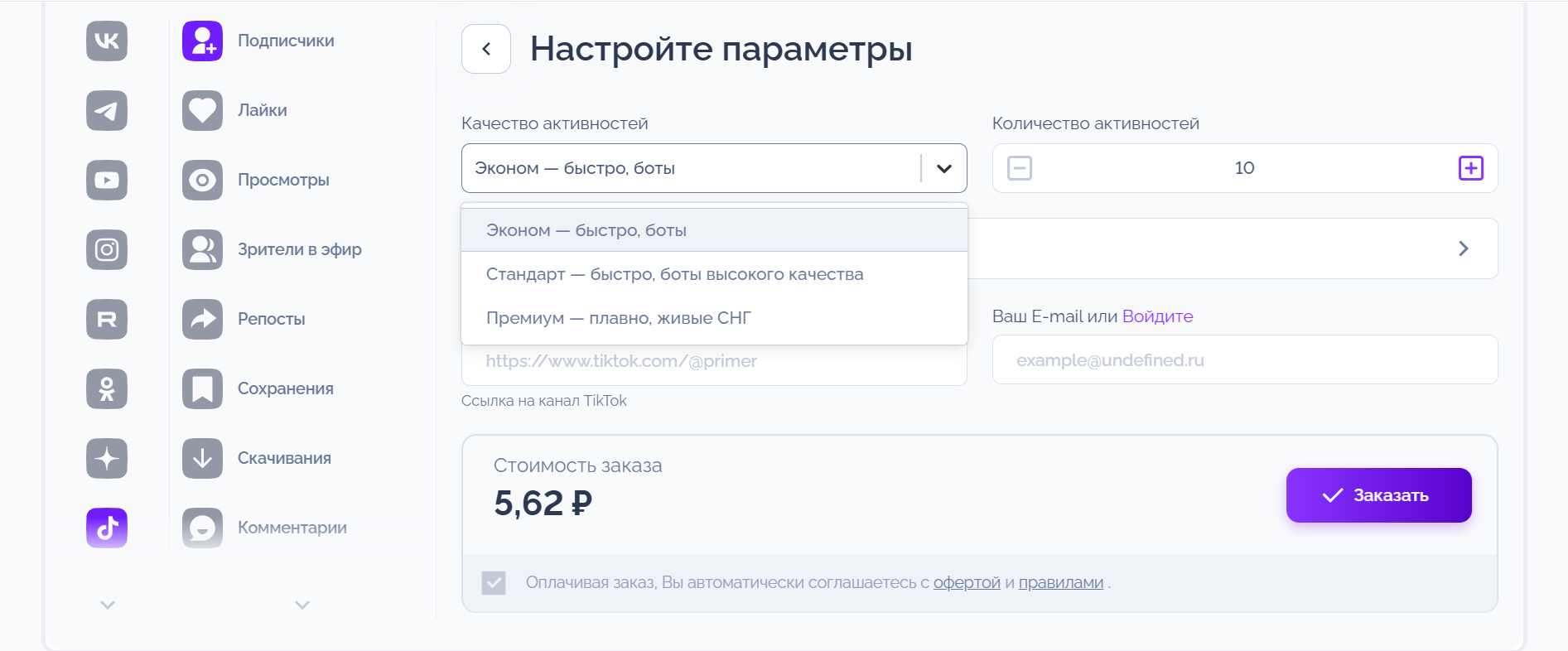Click the Лайки heart icon
Screen dimensions: 1568x651
(202, 110)
